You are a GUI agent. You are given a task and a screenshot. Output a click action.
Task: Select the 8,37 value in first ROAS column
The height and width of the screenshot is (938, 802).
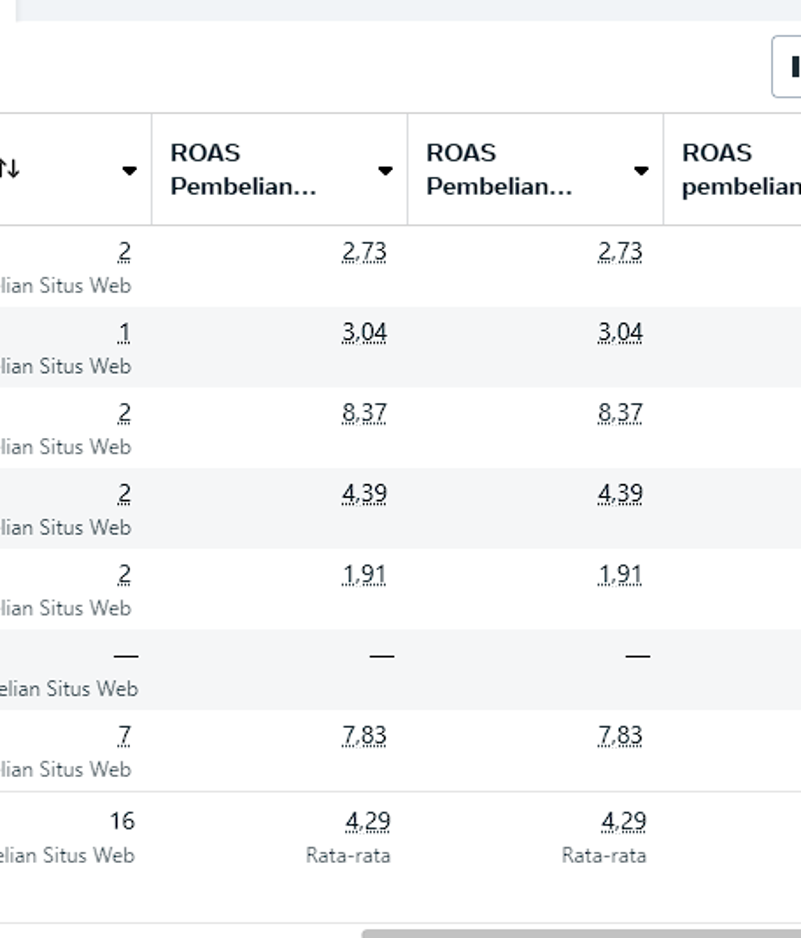point(364,413)
